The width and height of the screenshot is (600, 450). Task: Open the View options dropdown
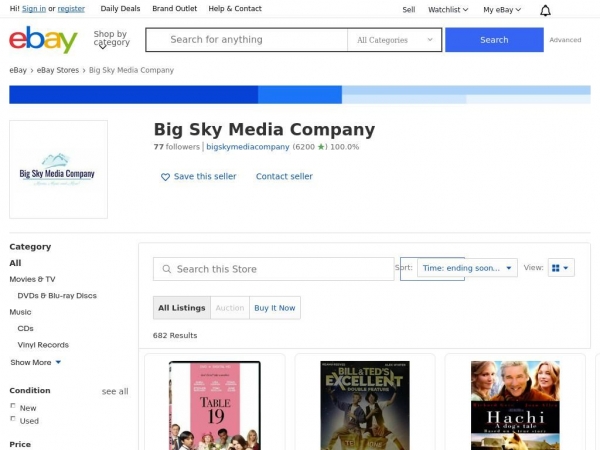pyautogui.click(x=561, y=268)
